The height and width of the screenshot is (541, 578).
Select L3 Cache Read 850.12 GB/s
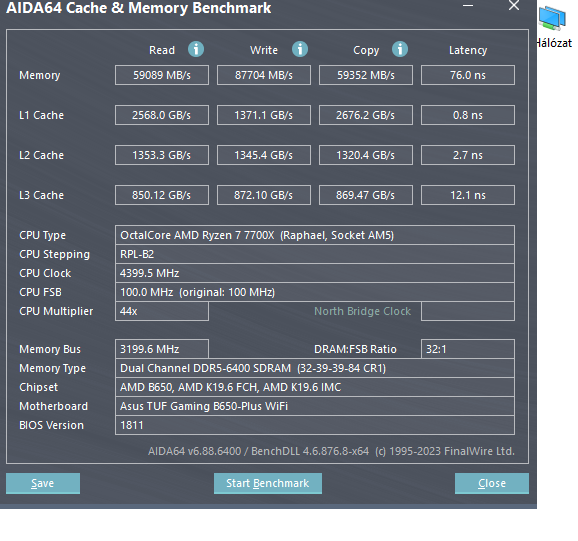click(162, 195)
